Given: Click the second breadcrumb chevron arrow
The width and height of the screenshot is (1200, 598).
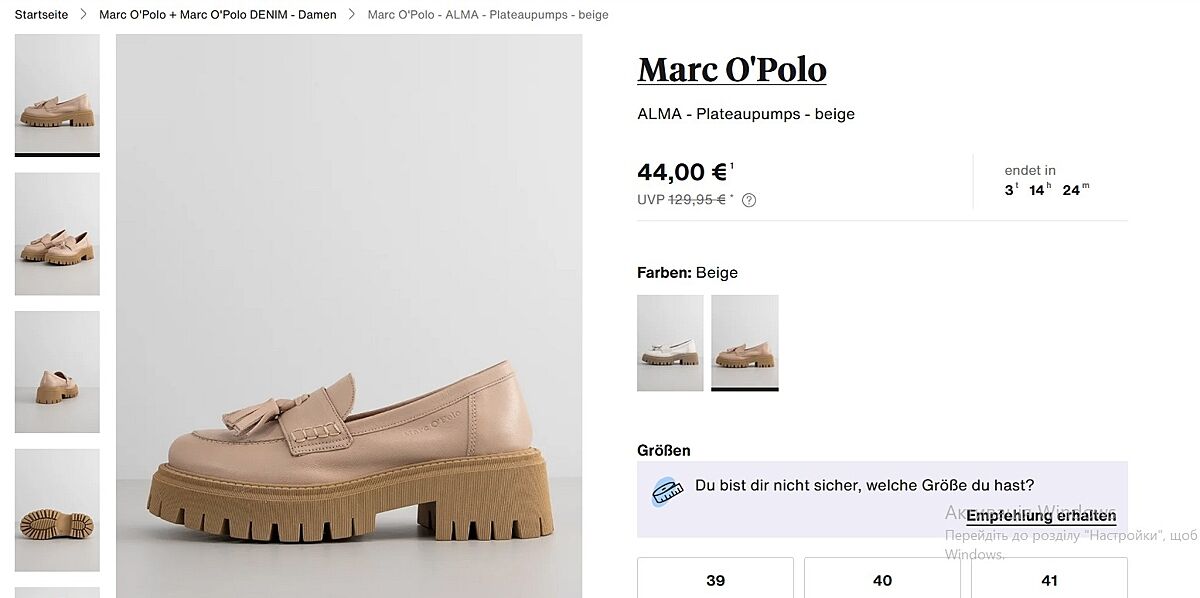Looking at the screenshot, I should click(x=352, y=15).
